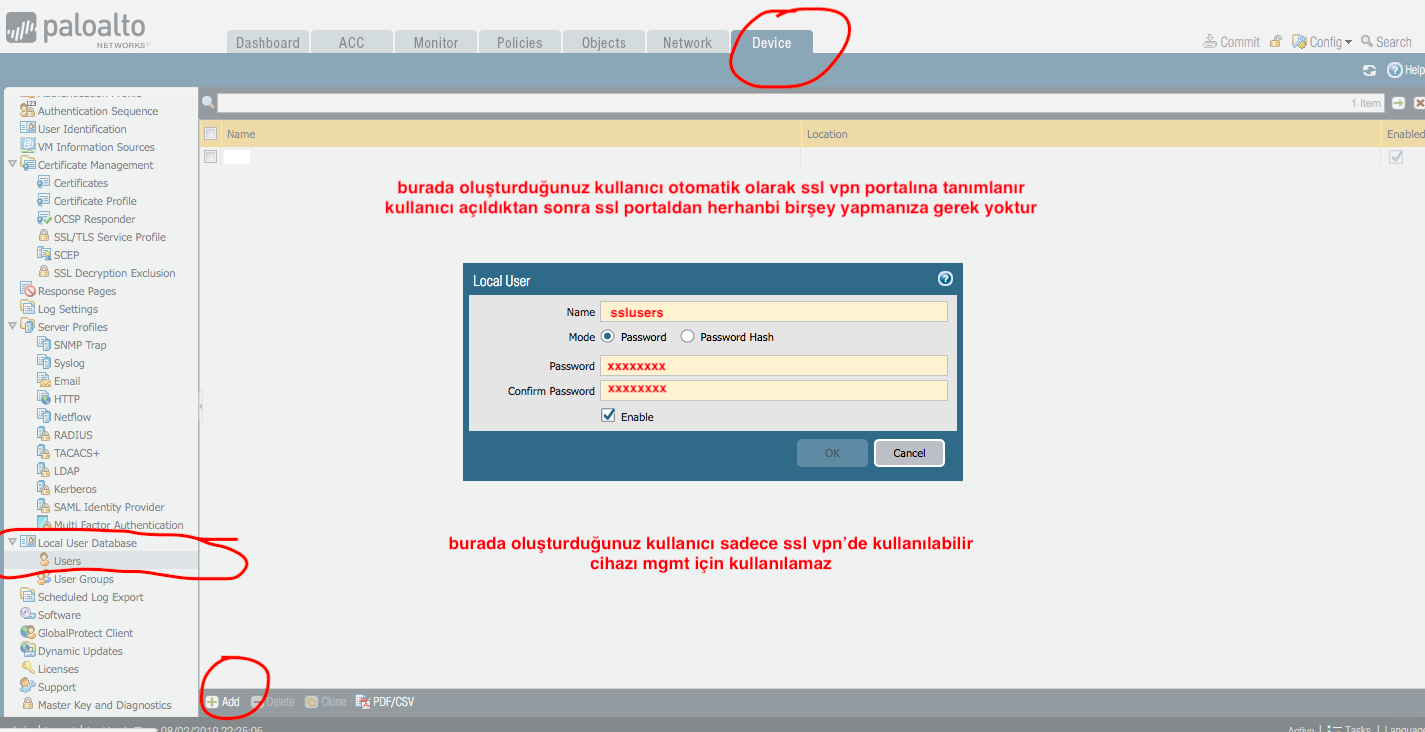Click the Confirm Password field
This screenshot has height=732, width=1425.
point(773,390)
